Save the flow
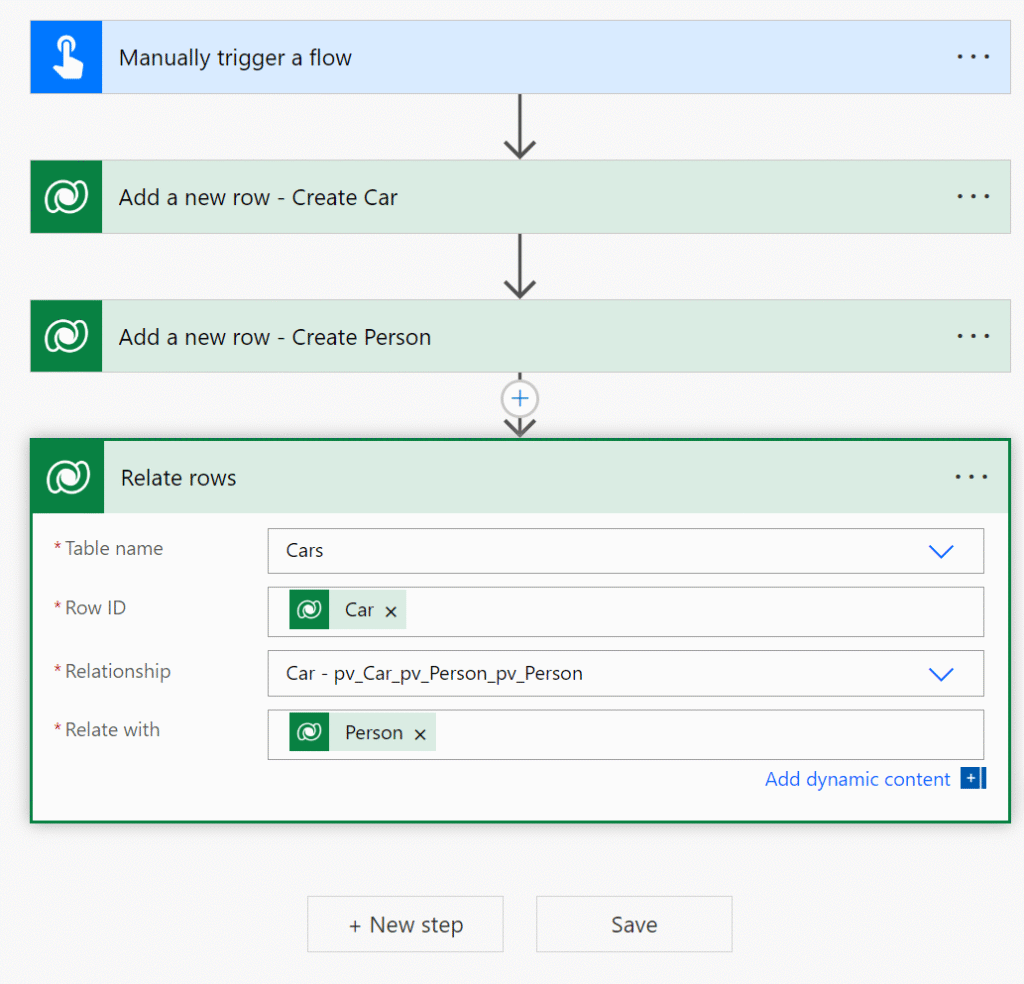1024x984 pixels. tap(634, 924)
